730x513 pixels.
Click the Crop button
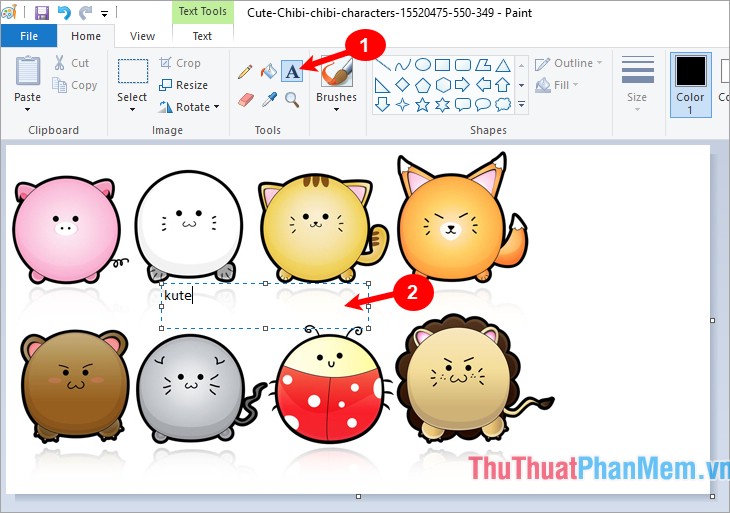coord(180,63)
